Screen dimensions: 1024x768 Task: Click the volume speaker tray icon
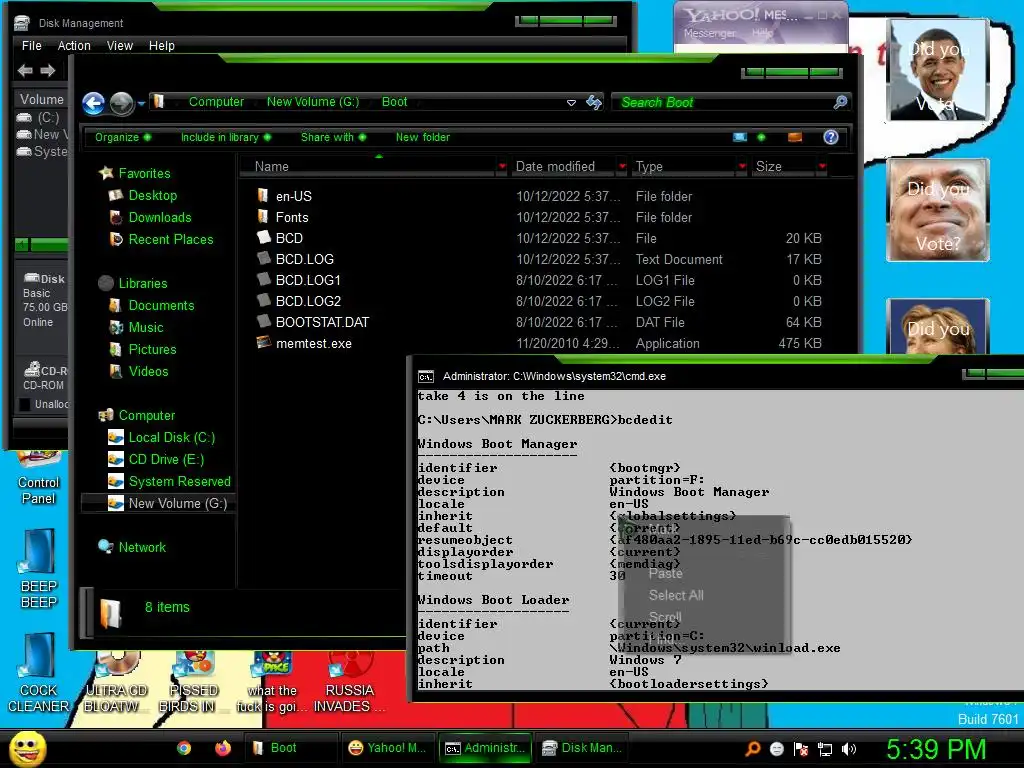pos(849,749)
